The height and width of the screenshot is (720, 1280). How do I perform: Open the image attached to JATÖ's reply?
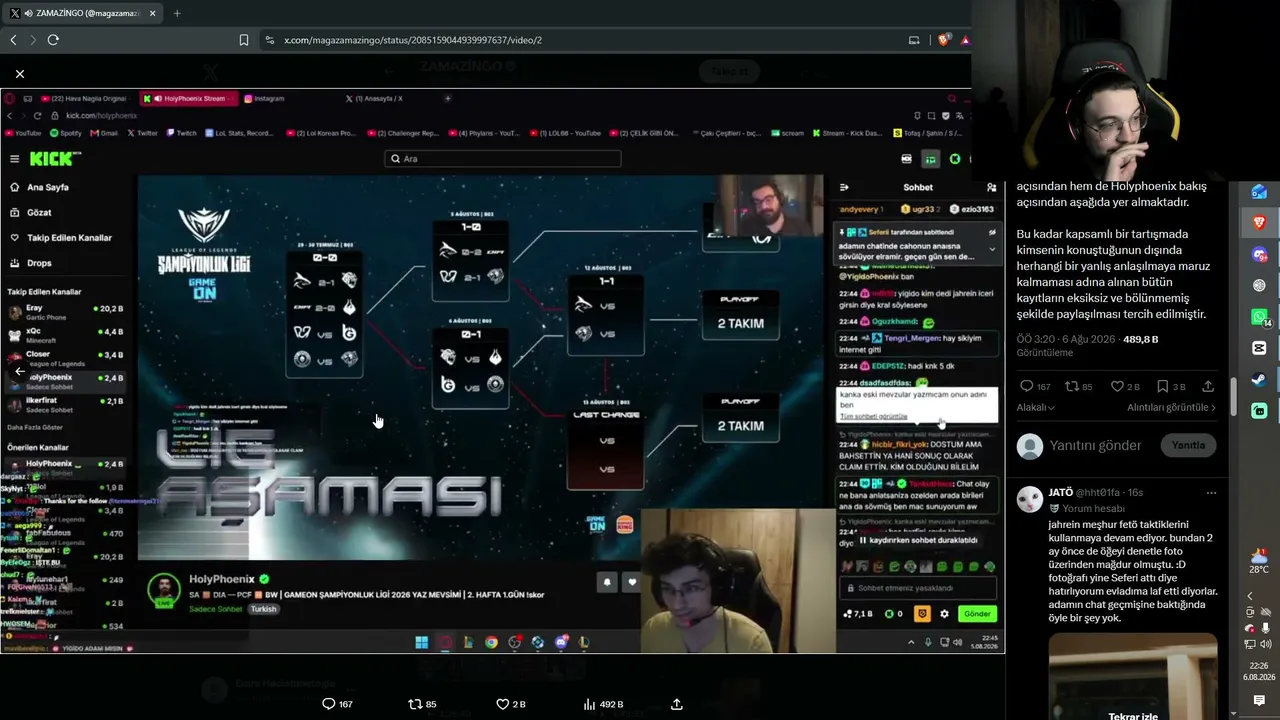pyautogui.click(x=1133, y=676)
